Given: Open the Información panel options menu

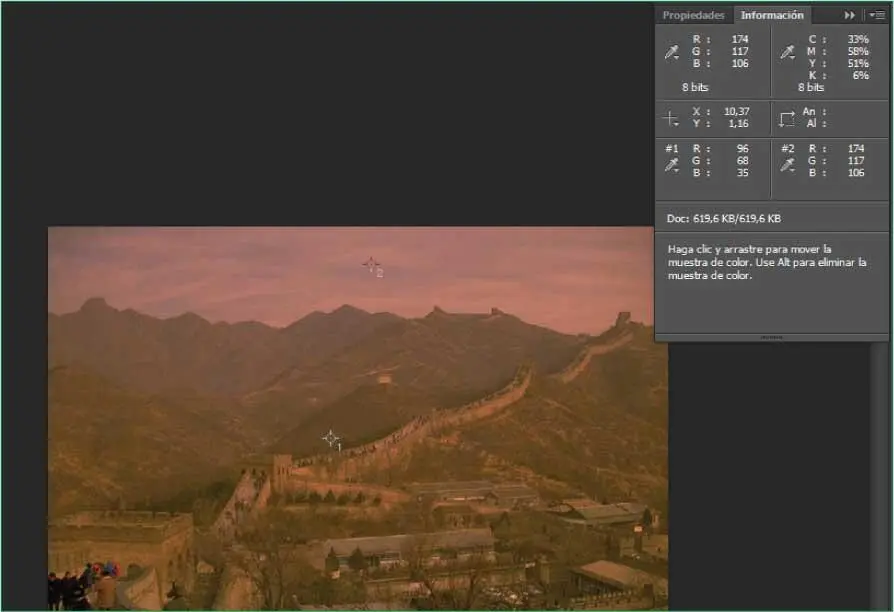Looking at the screenshot, I should coord(876,15).
